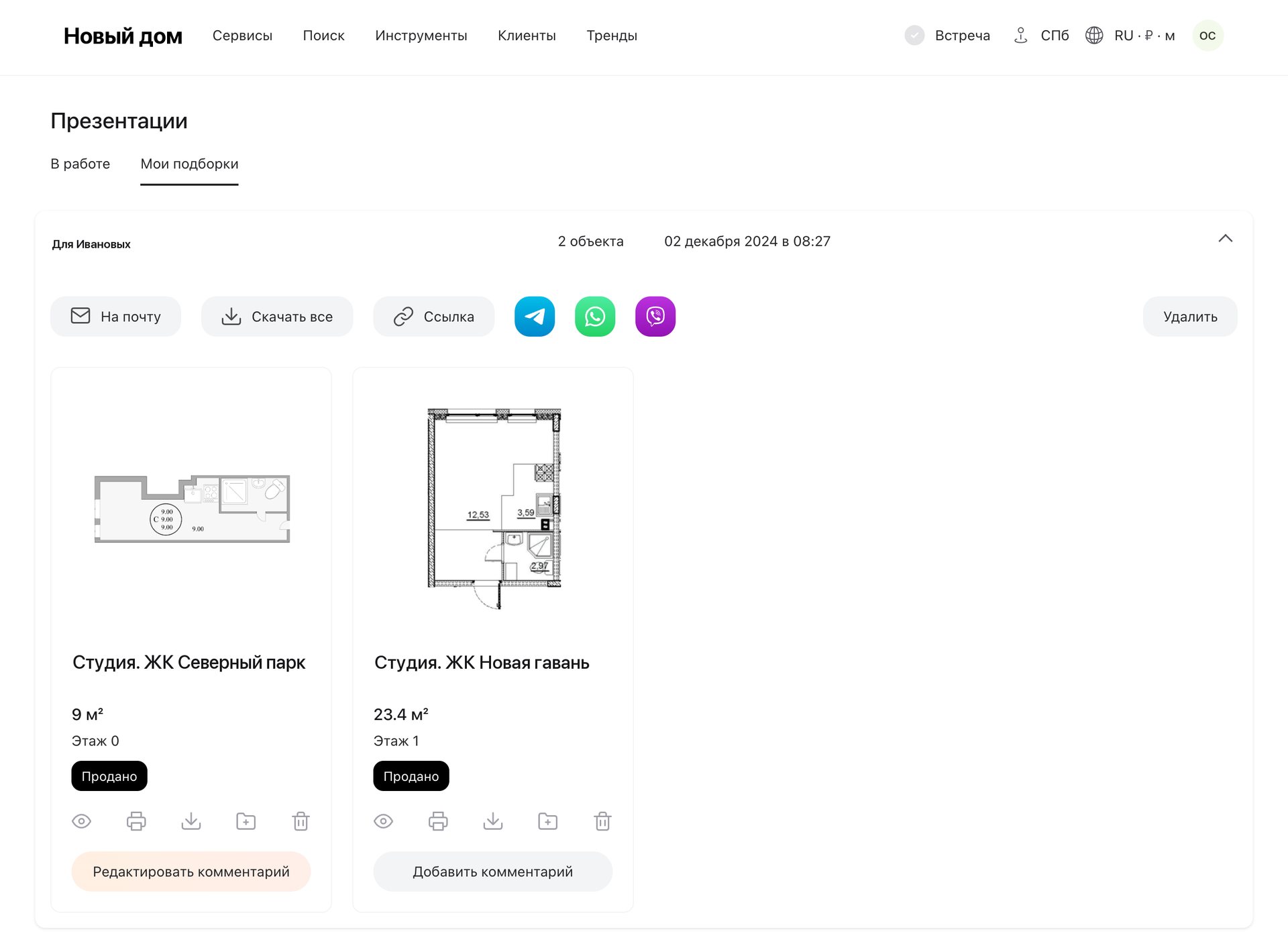Delete the Северный парк studio with trash icon
Viewport: 1288px width, 950px height.
coord(301,821)
